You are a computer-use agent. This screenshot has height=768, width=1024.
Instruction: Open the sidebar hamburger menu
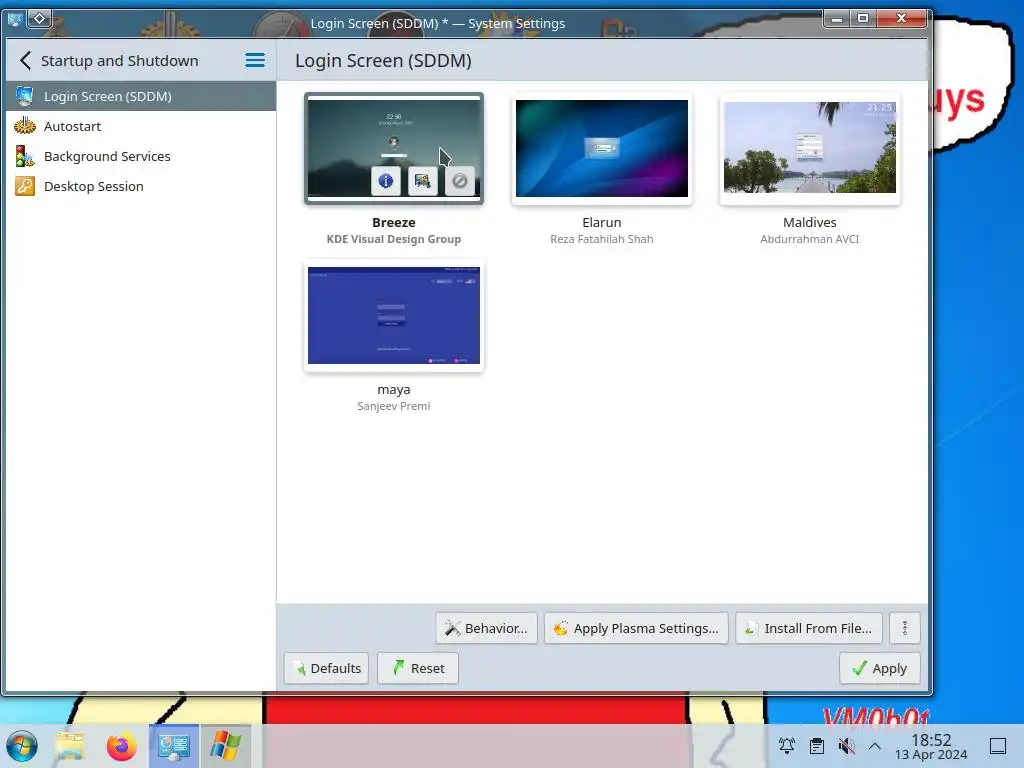(255, 61)
